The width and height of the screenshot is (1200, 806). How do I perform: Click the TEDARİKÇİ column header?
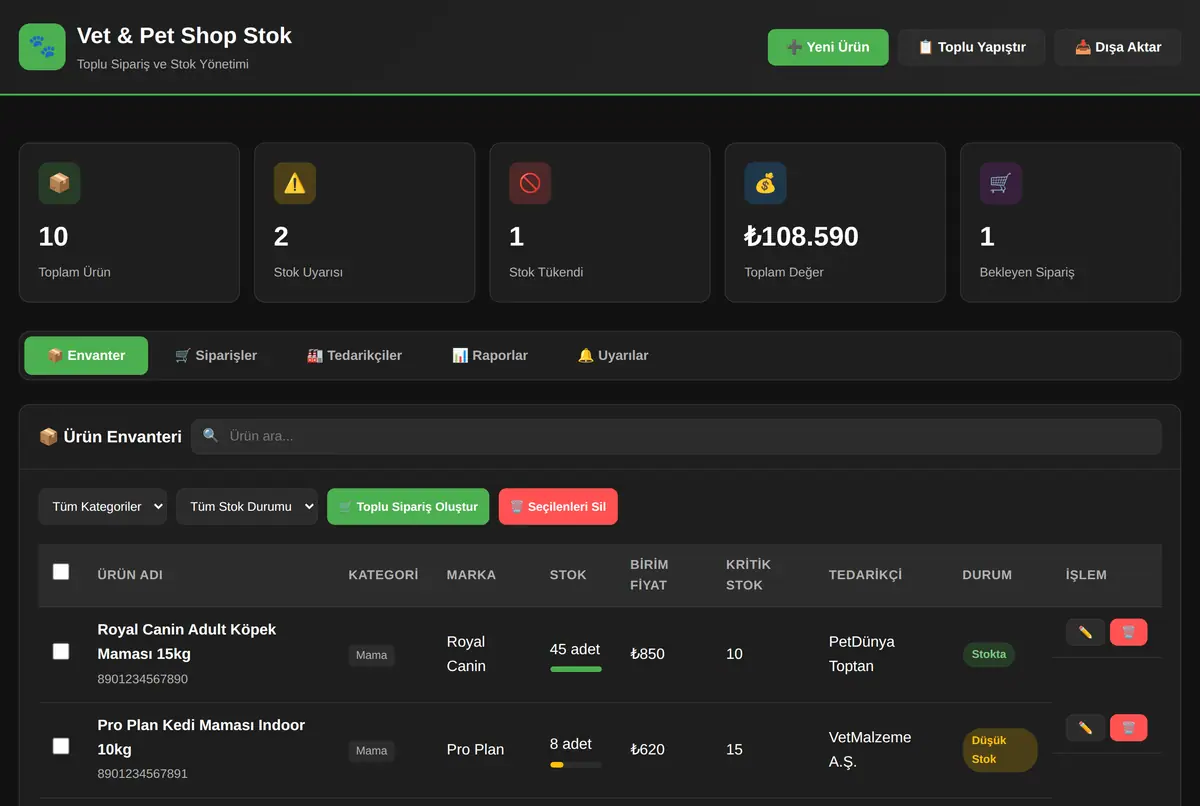tap(865, 575)
